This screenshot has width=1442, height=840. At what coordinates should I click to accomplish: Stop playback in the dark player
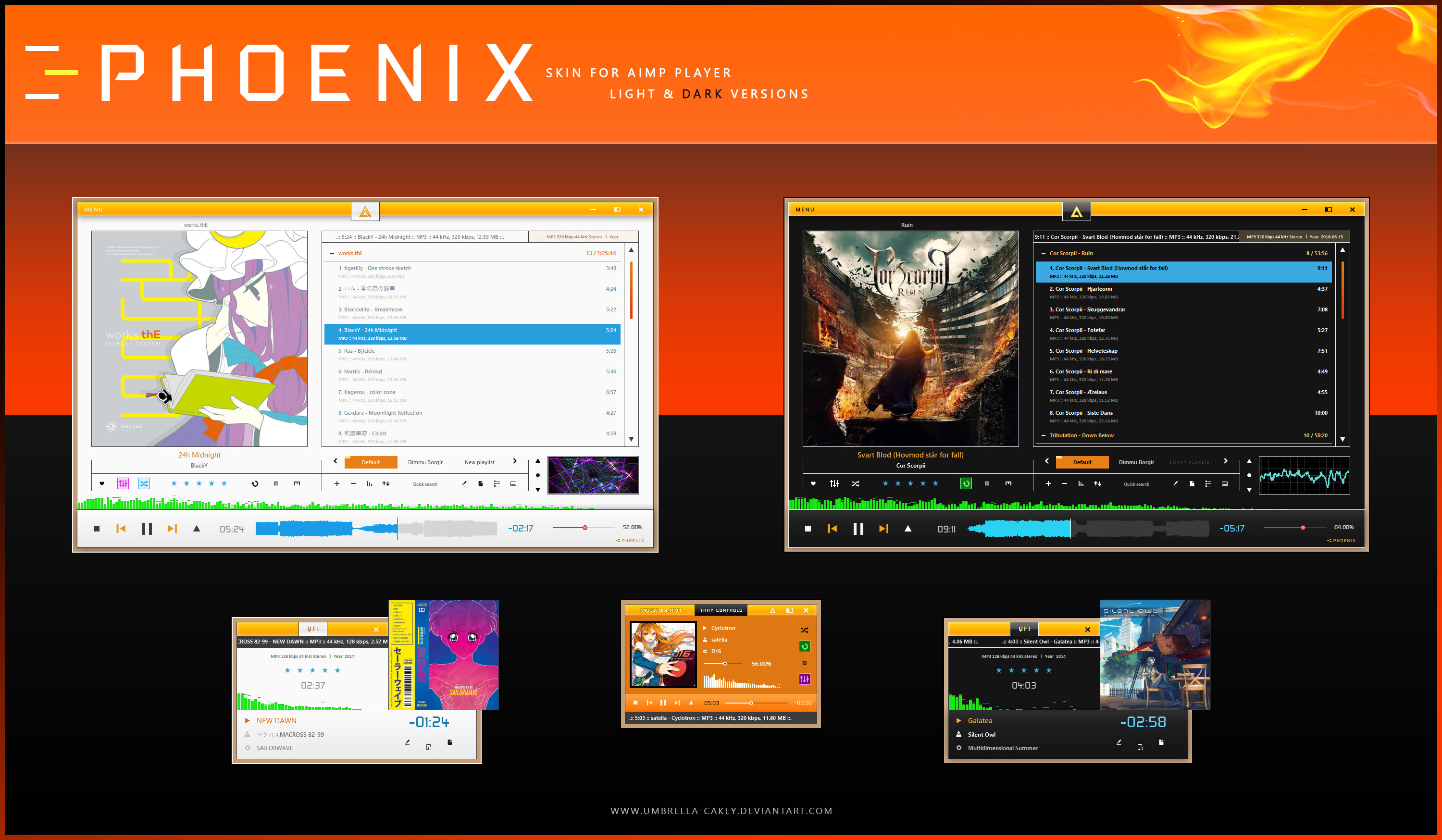coord(808,529)
